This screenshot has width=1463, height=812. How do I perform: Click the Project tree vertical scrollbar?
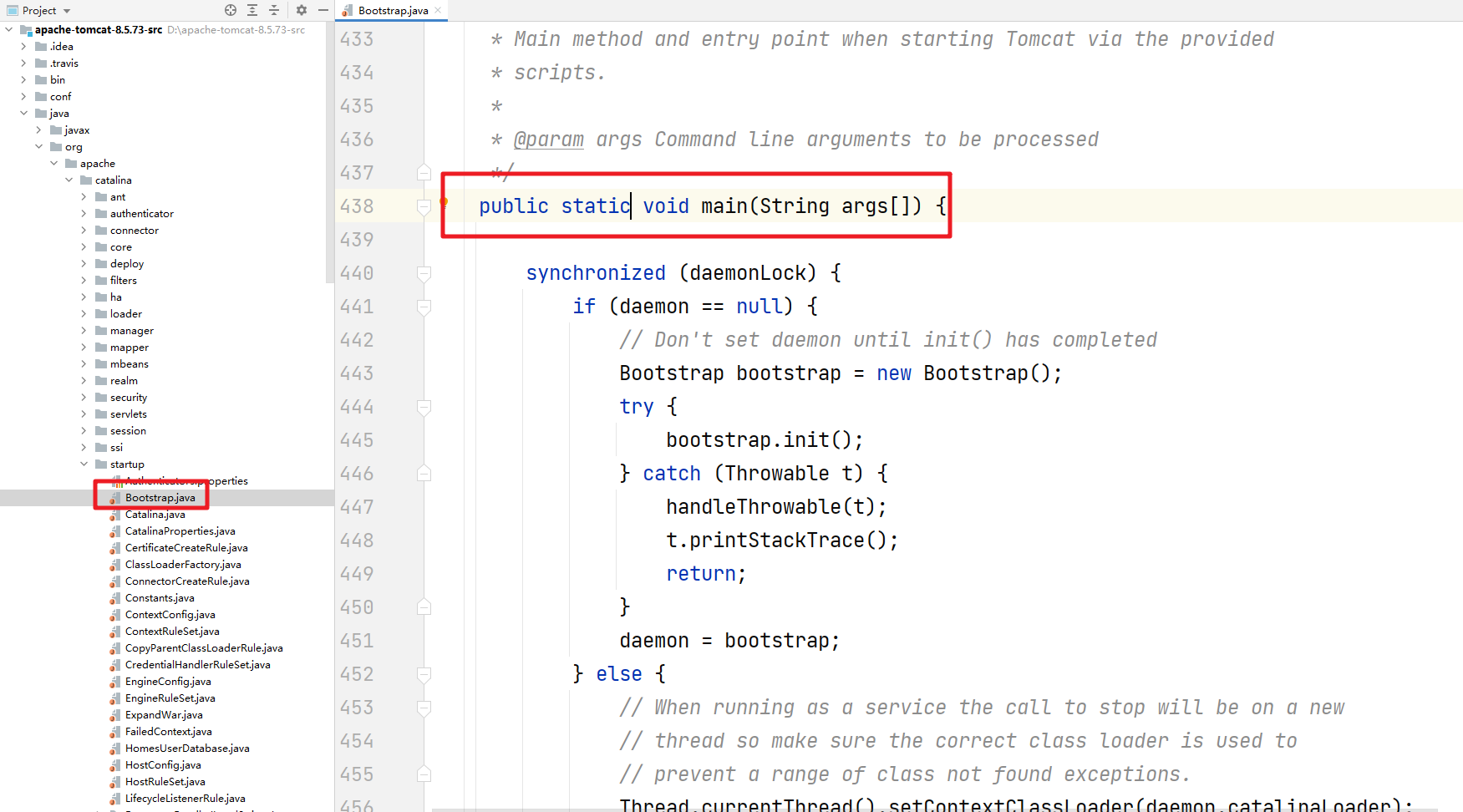[x=329, y=155]
